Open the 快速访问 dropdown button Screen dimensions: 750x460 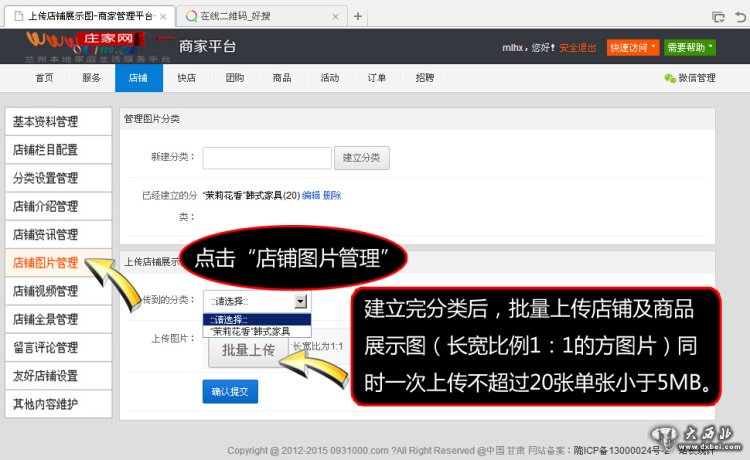click(634, 47)
